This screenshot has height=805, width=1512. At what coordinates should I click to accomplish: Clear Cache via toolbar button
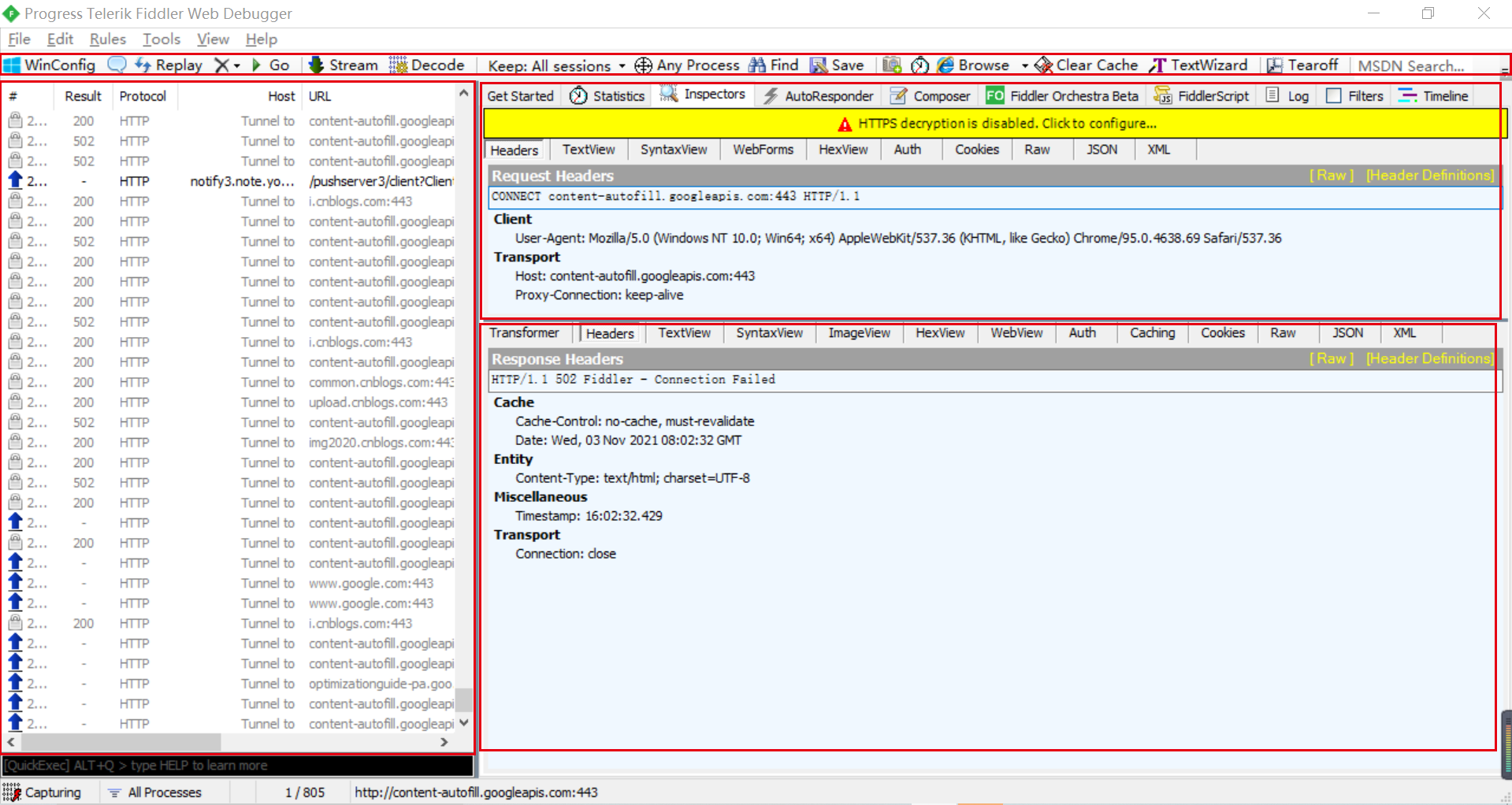pyautogui.click(x=1087, y=65)
